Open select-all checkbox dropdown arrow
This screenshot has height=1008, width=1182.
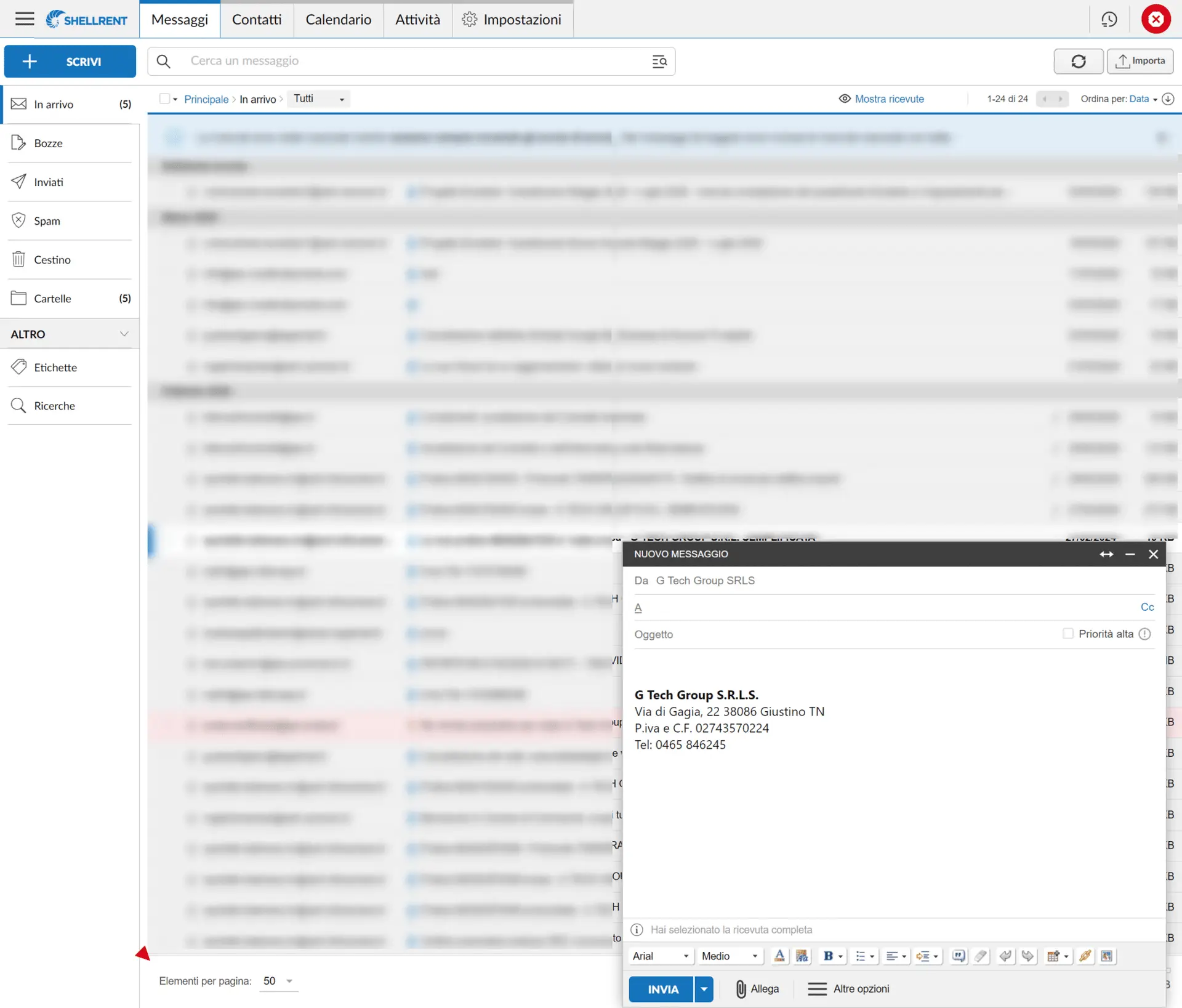[x=175, y=99]
